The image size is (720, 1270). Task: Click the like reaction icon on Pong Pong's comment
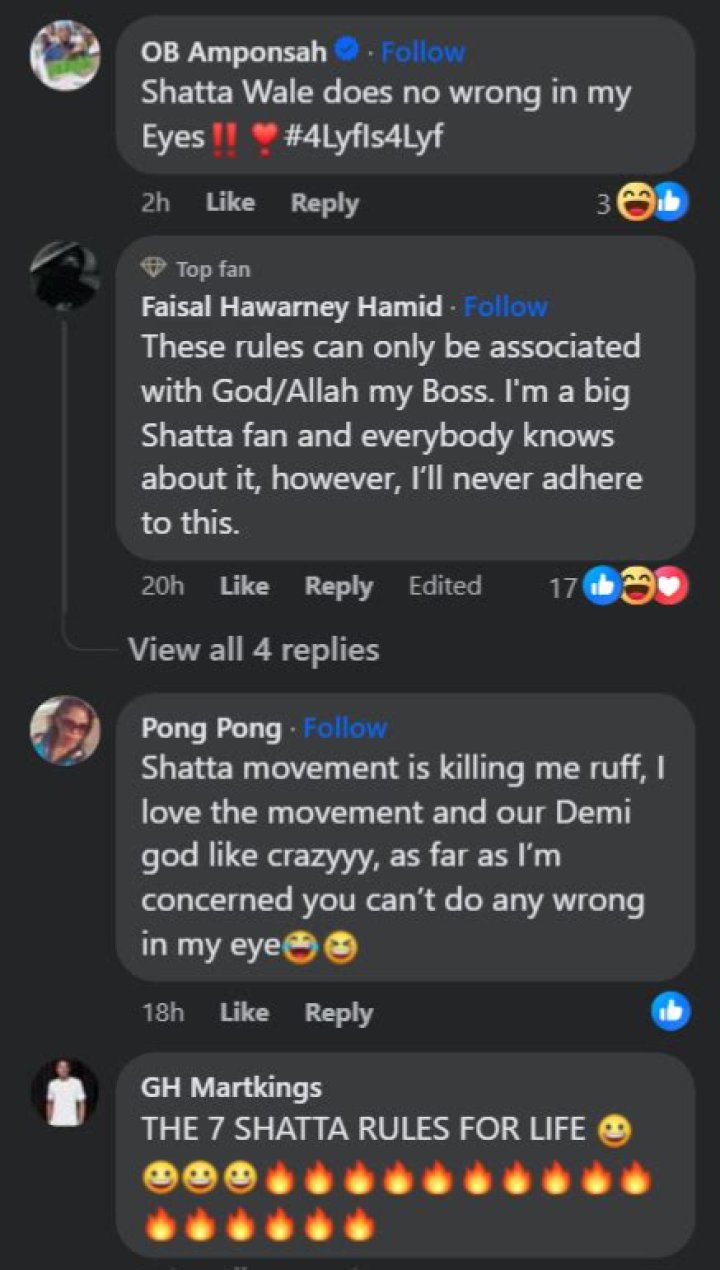670,1011
